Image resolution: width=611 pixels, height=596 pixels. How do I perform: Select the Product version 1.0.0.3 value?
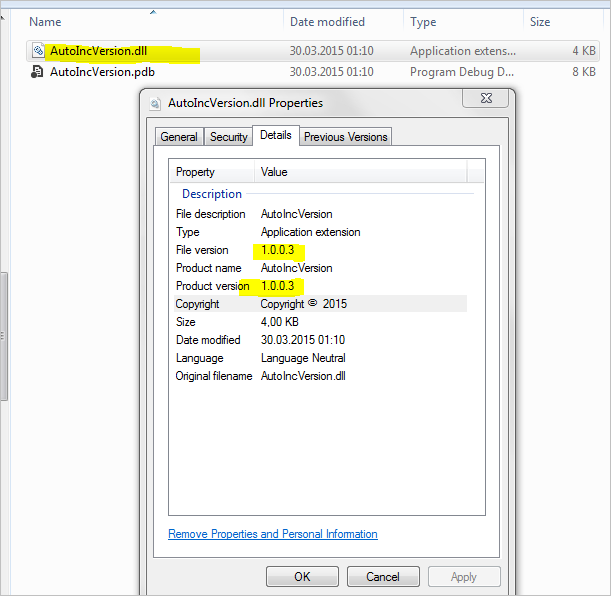tap(277, 286)
